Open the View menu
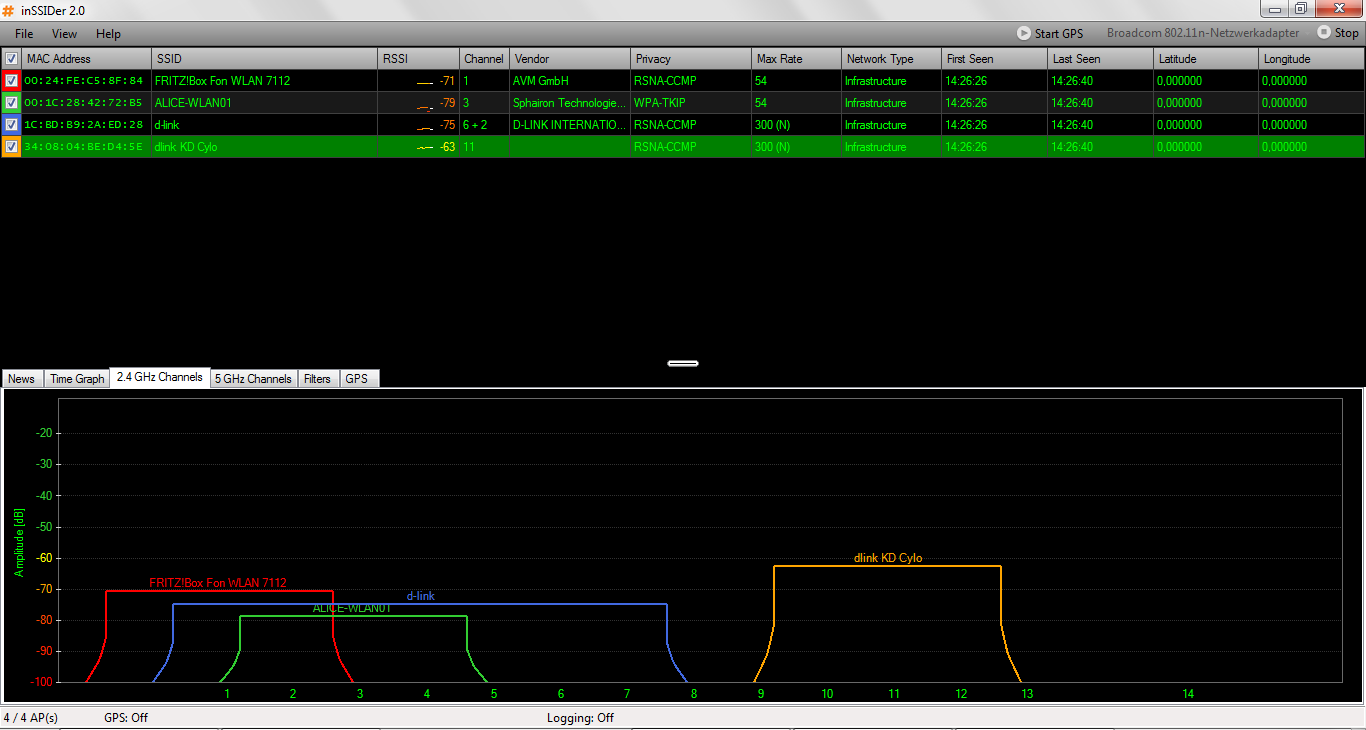The image size is (1366, 730). pyautogui.click(x=64, y=34)
